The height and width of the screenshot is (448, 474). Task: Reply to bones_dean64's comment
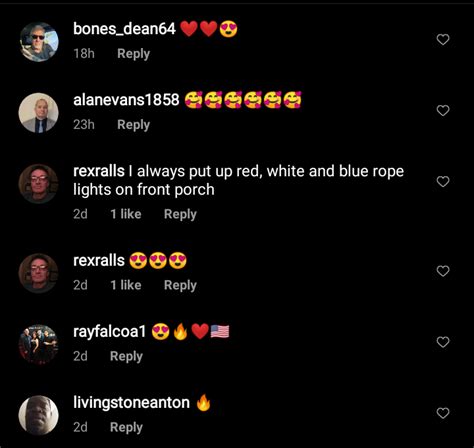click(x=133, y=54)
